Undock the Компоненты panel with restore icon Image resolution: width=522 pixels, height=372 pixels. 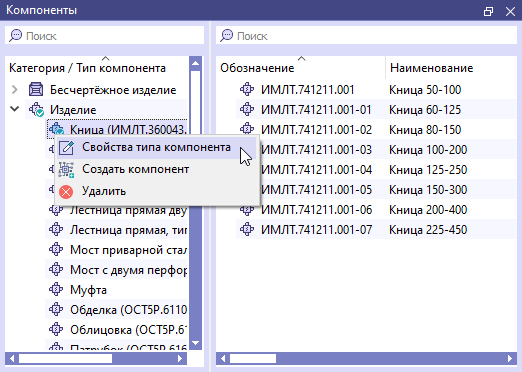coord(488,12)
